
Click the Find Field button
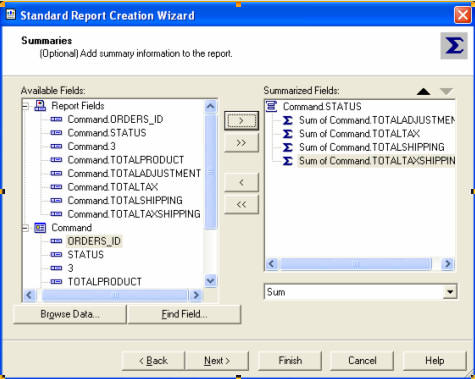(184, 314)
